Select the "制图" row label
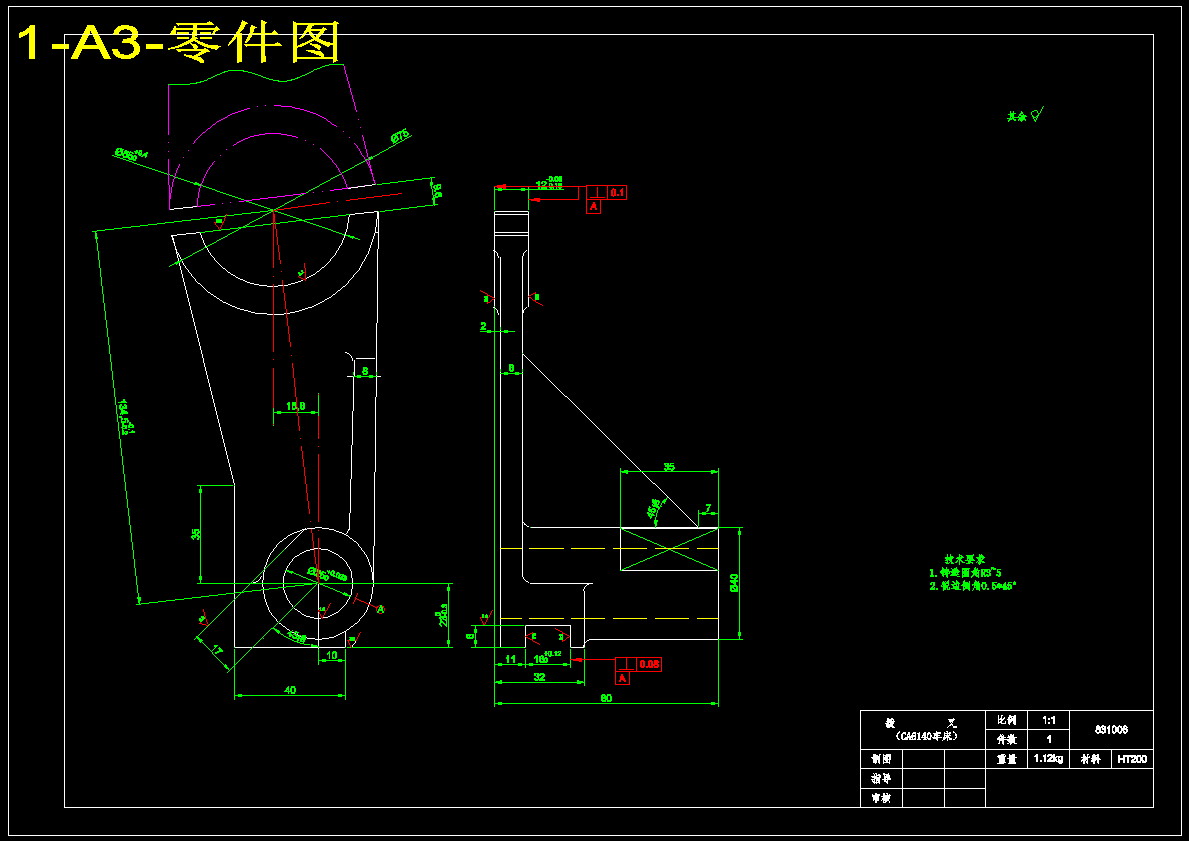Image resolution: width=1189 pixels, height=841 pixels. (881, 758)
